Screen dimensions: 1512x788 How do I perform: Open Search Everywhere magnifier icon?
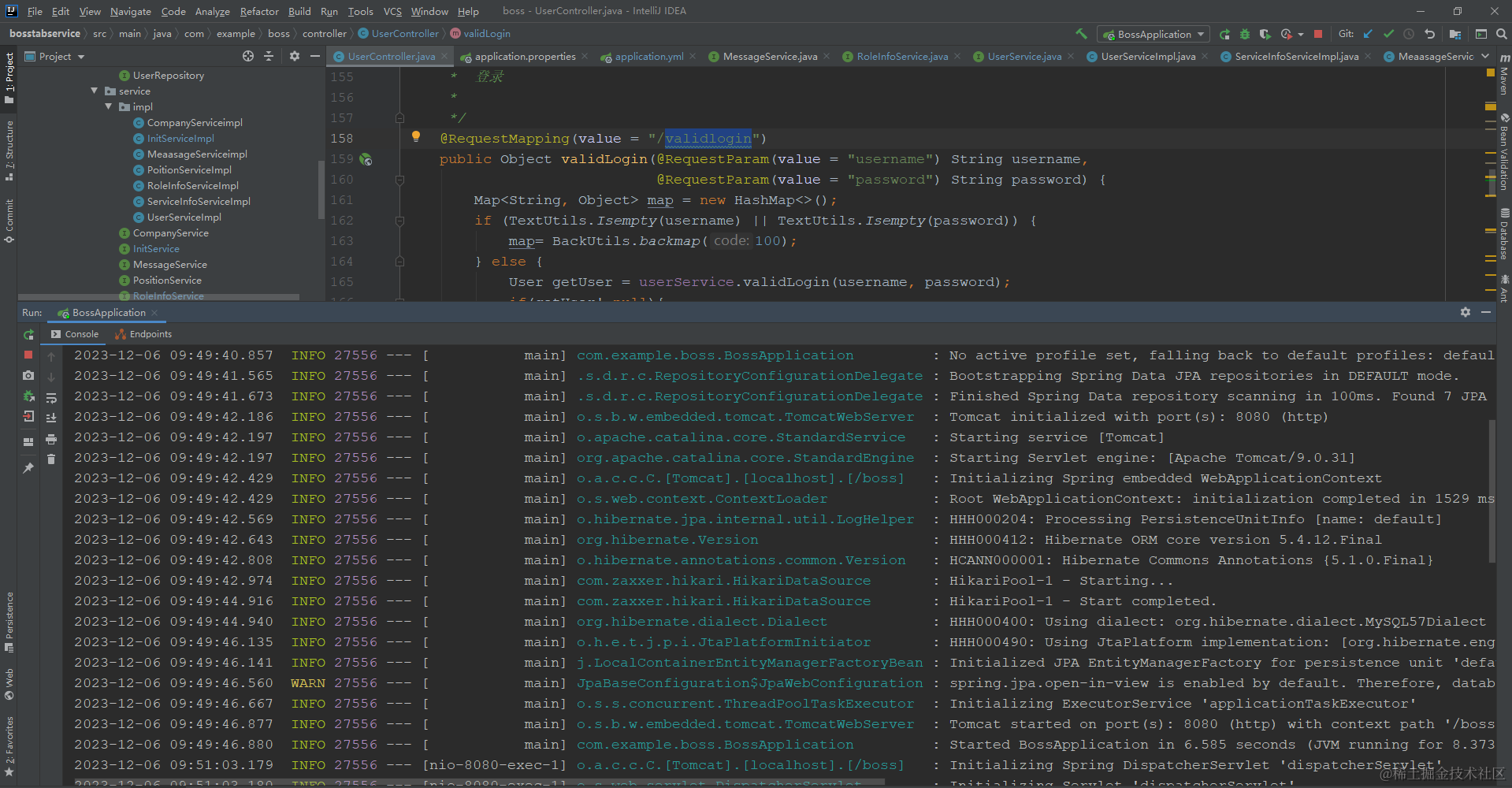1502,34
